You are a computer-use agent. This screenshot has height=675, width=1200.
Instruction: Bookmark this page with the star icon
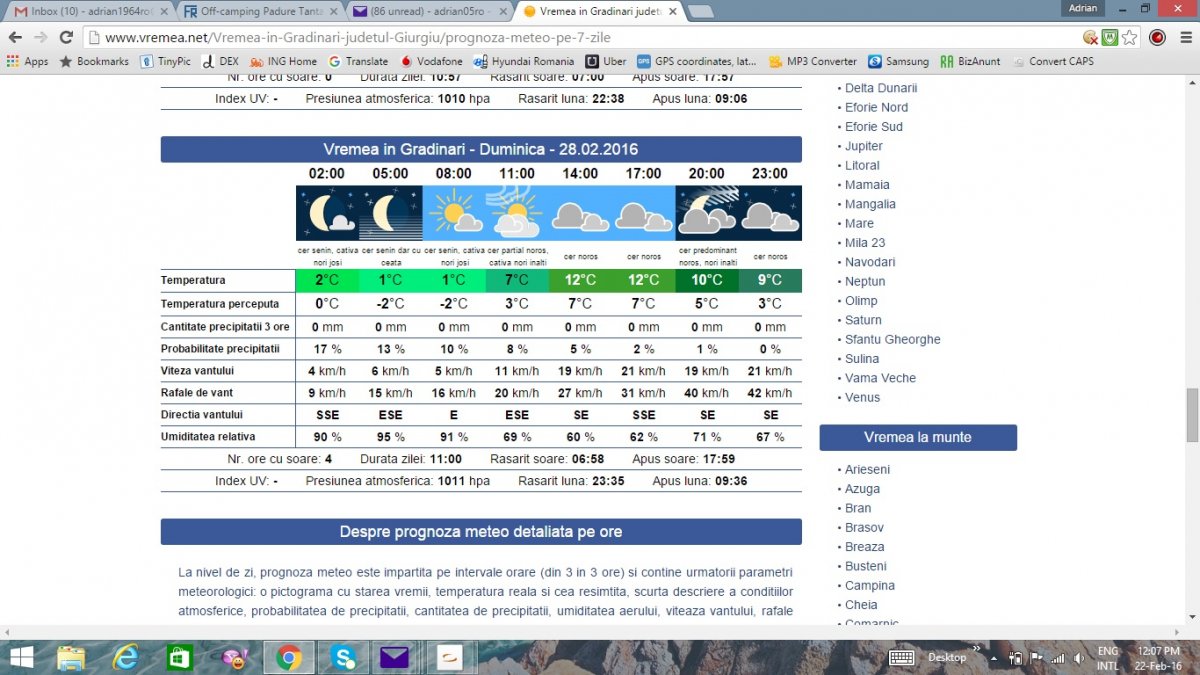1129,37
